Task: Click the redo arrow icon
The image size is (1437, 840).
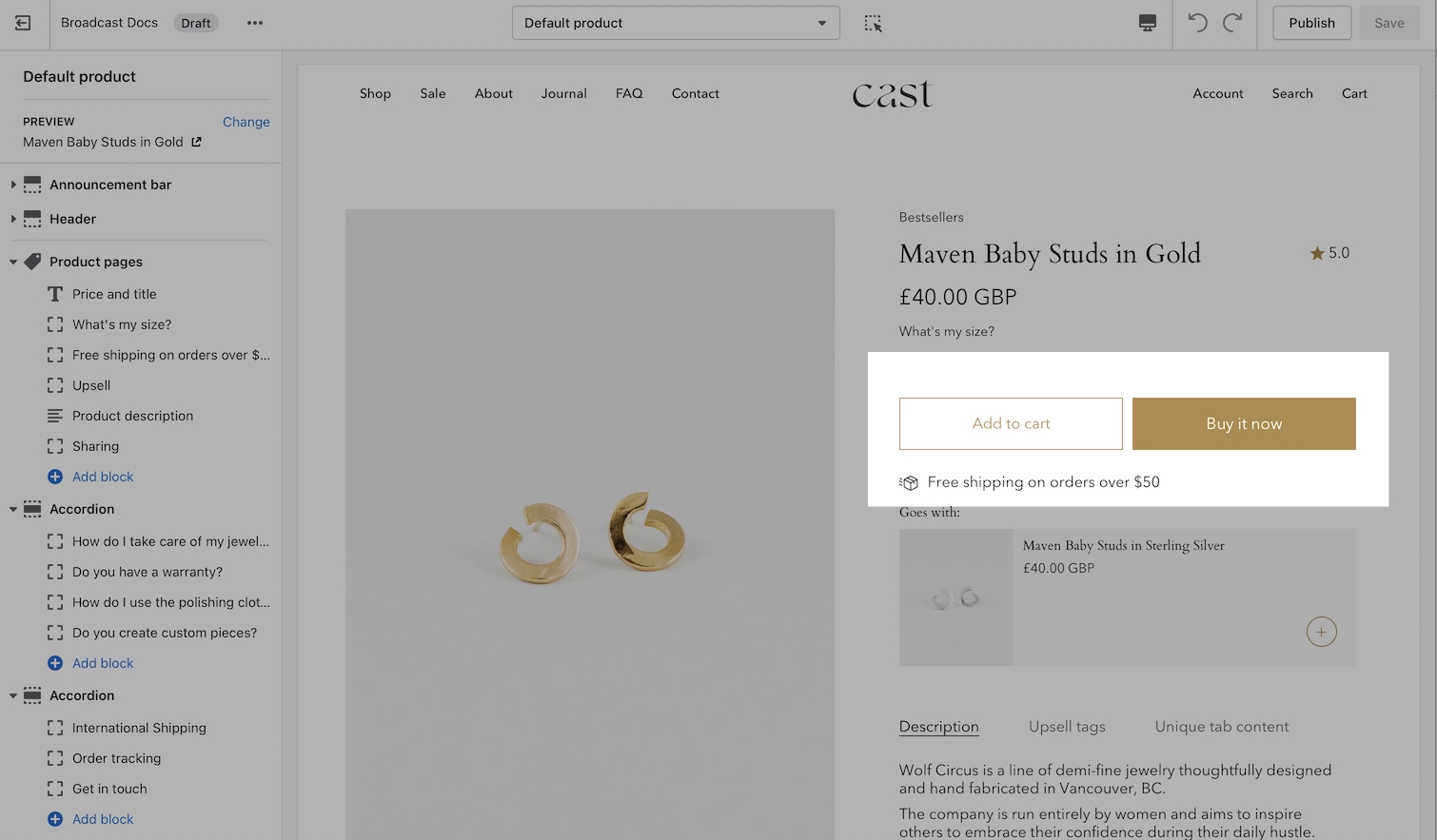Action: pos(1232,23)
